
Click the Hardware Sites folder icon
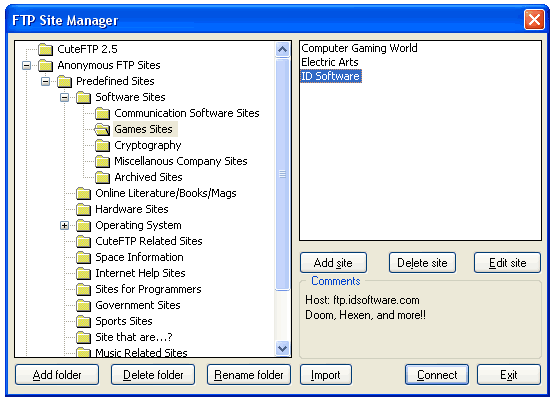click(83, 209)
